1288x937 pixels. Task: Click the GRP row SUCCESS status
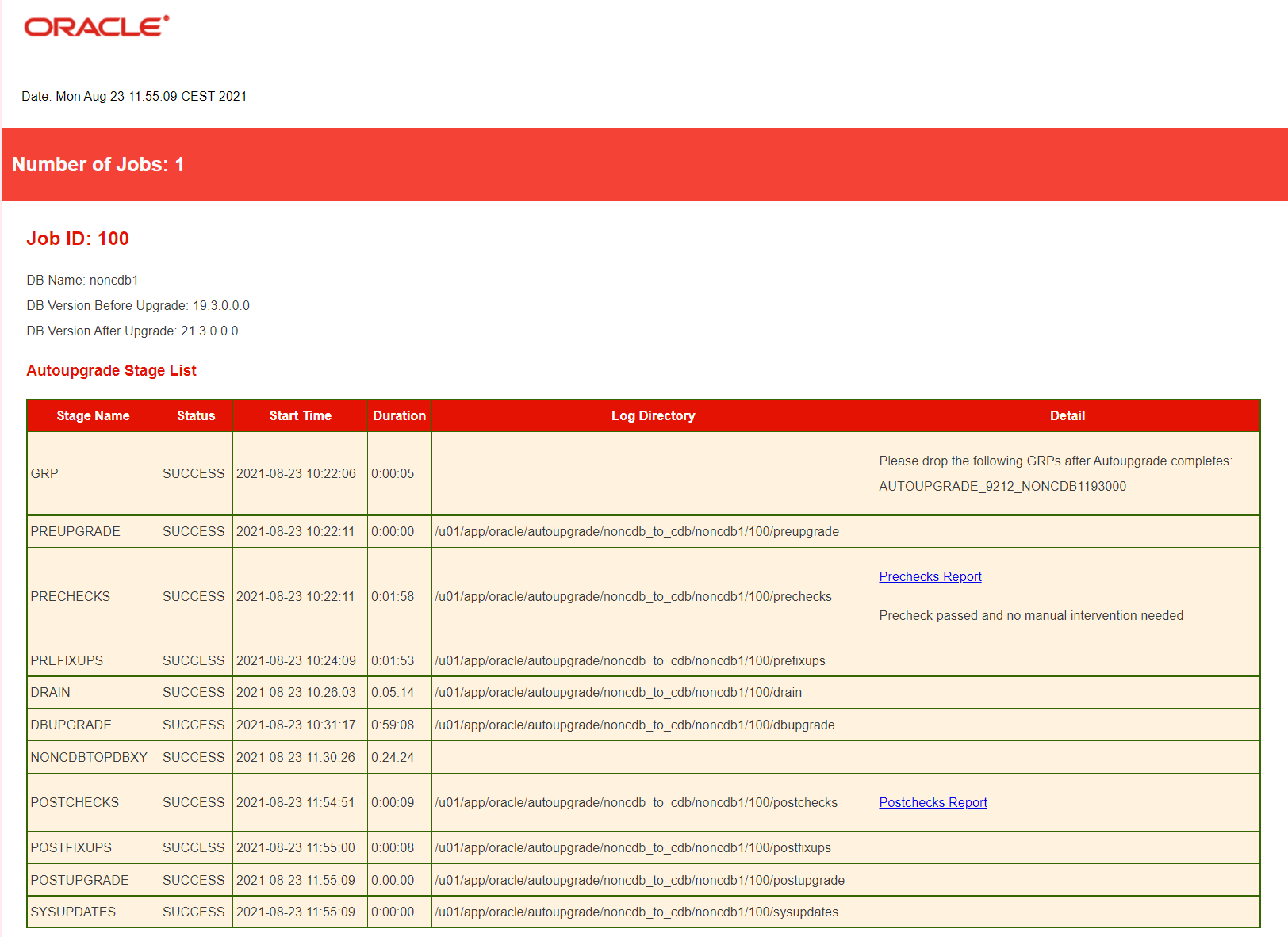point(194,473)
